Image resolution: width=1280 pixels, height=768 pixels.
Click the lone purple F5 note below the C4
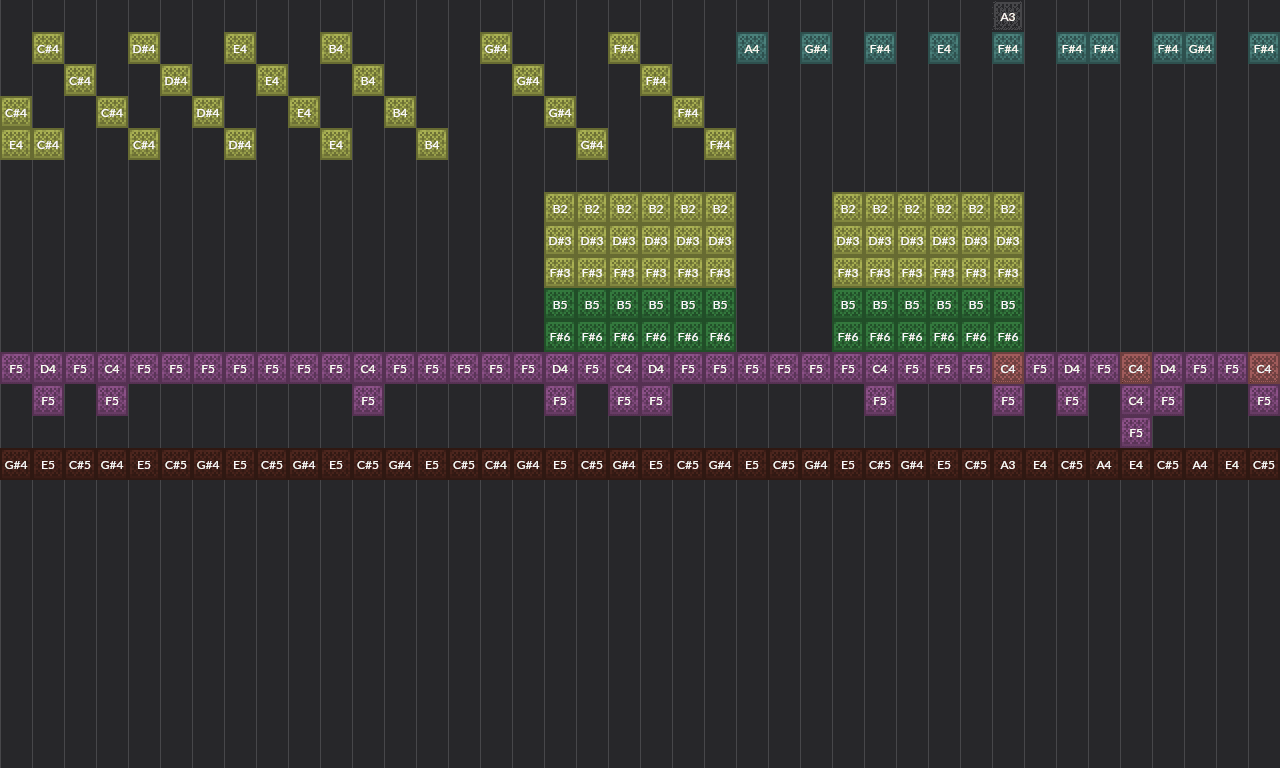1135,432
